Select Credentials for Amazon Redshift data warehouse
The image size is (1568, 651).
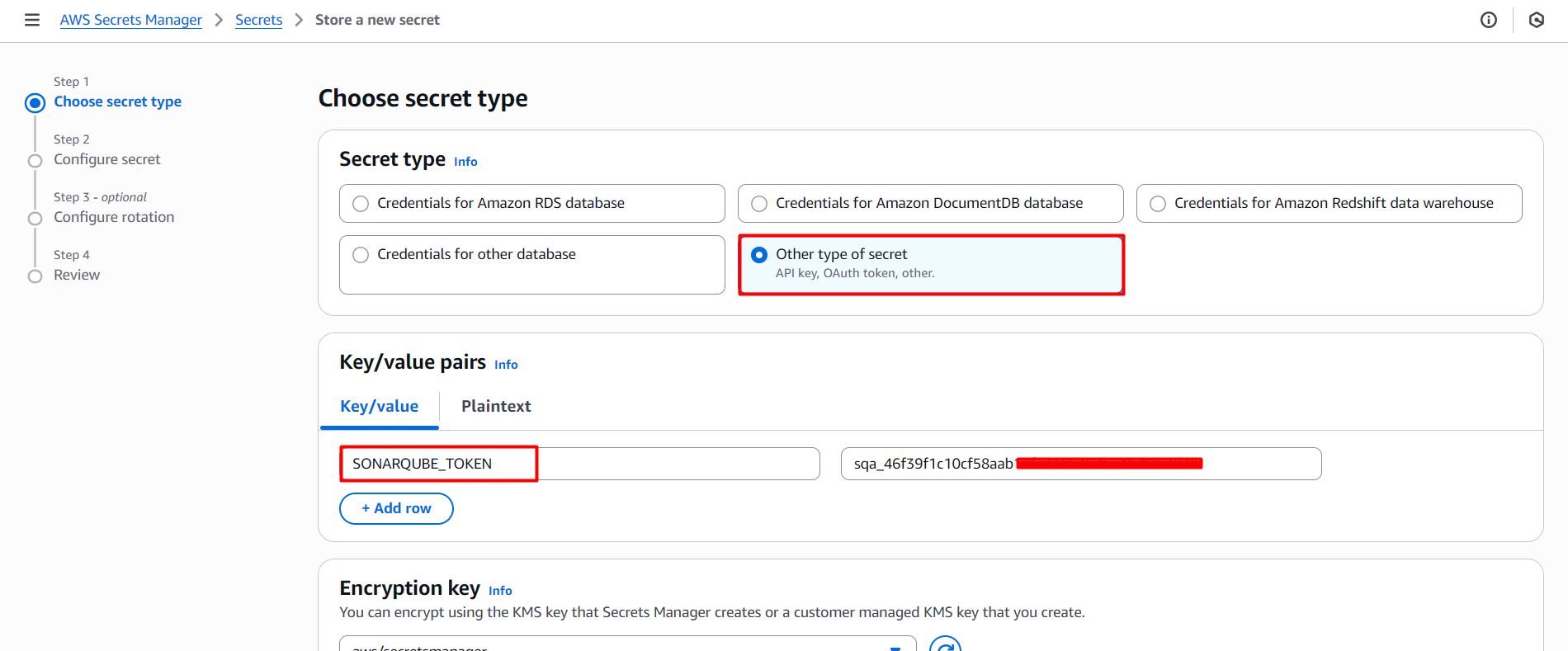1329,203
